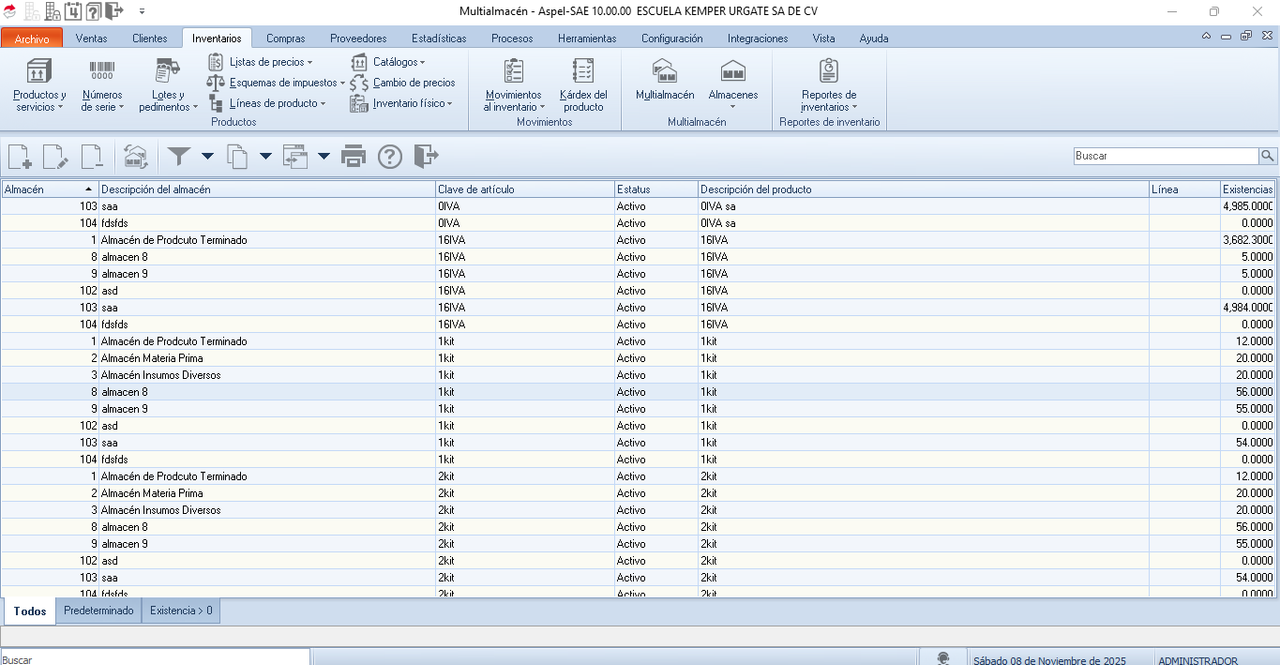Click the Buscar field in the bottom status bar
The image size is (1280, 665).
[155, 658]
